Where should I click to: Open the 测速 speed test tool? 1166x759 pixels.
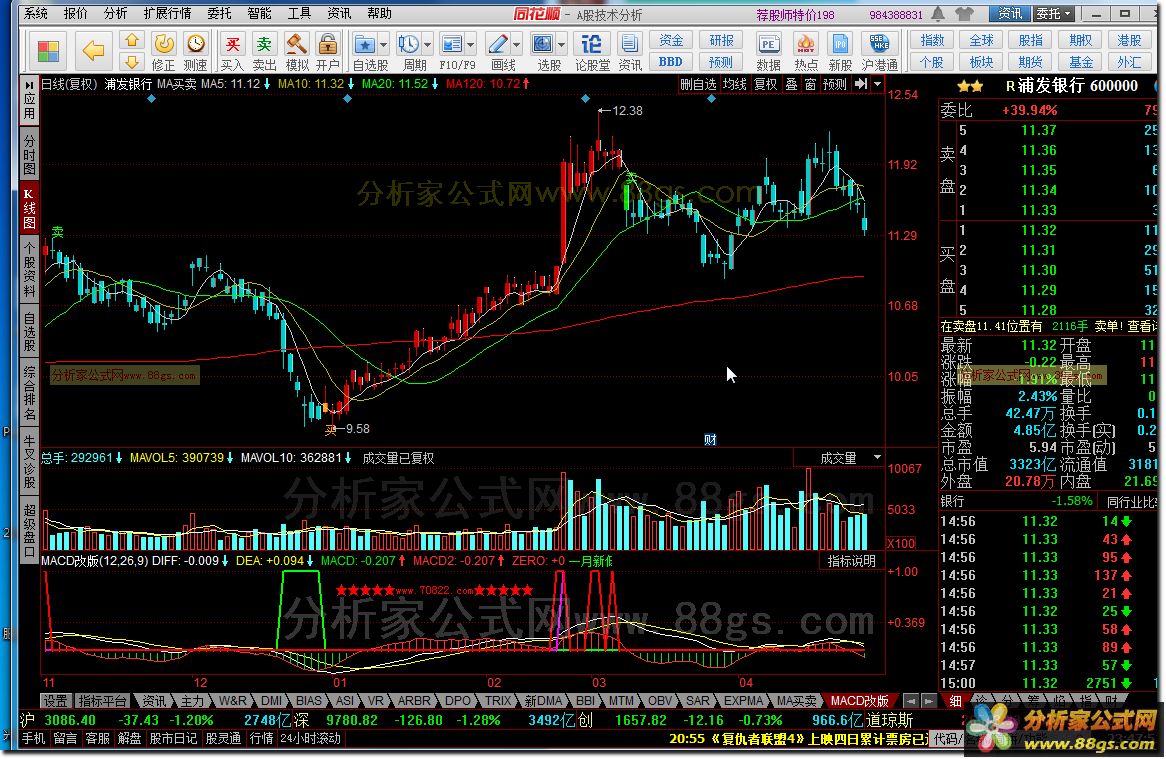196,51
